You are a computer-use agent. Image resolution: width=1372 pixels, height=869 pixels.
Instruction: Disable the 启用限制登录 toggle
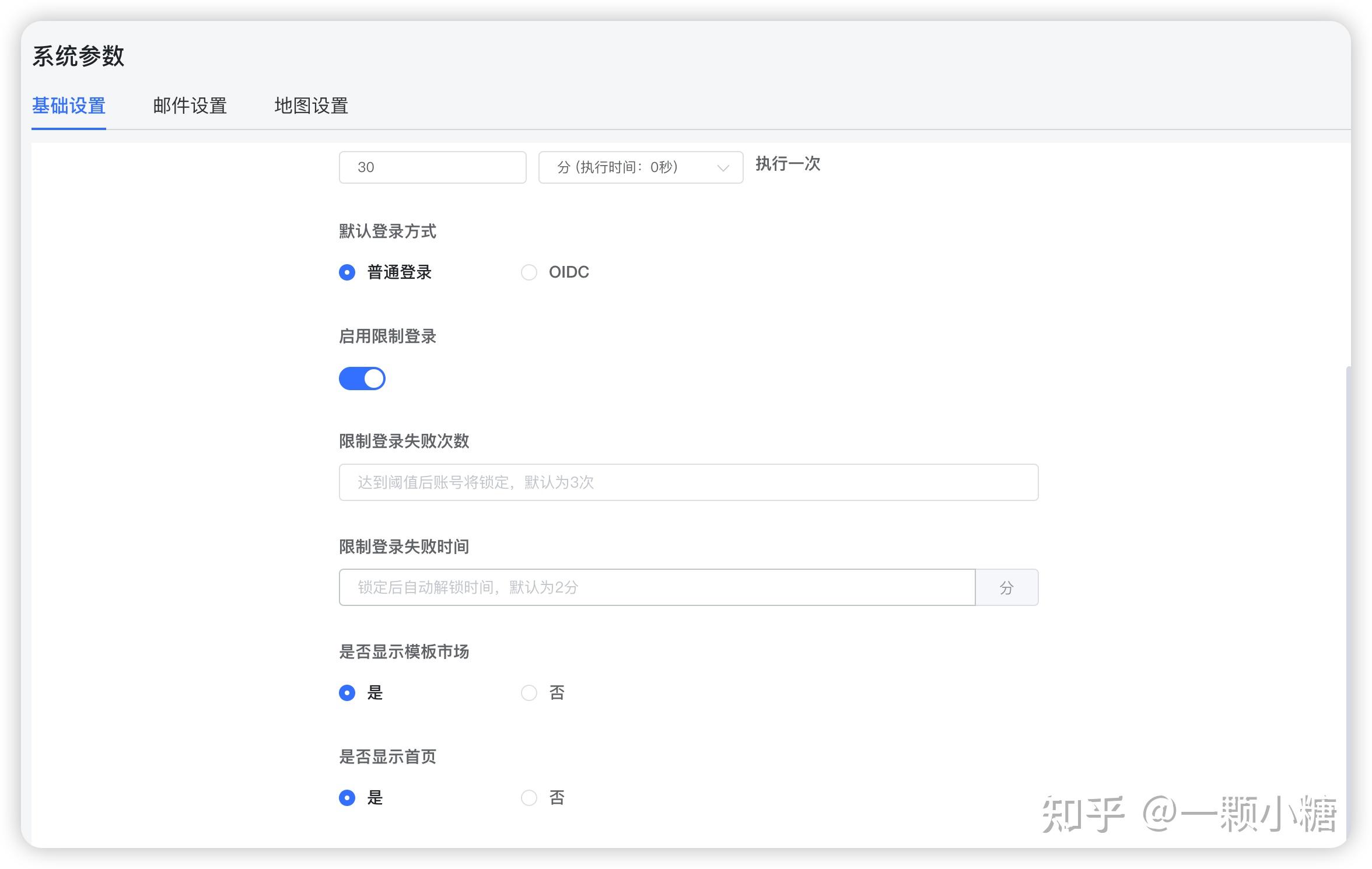362,378
